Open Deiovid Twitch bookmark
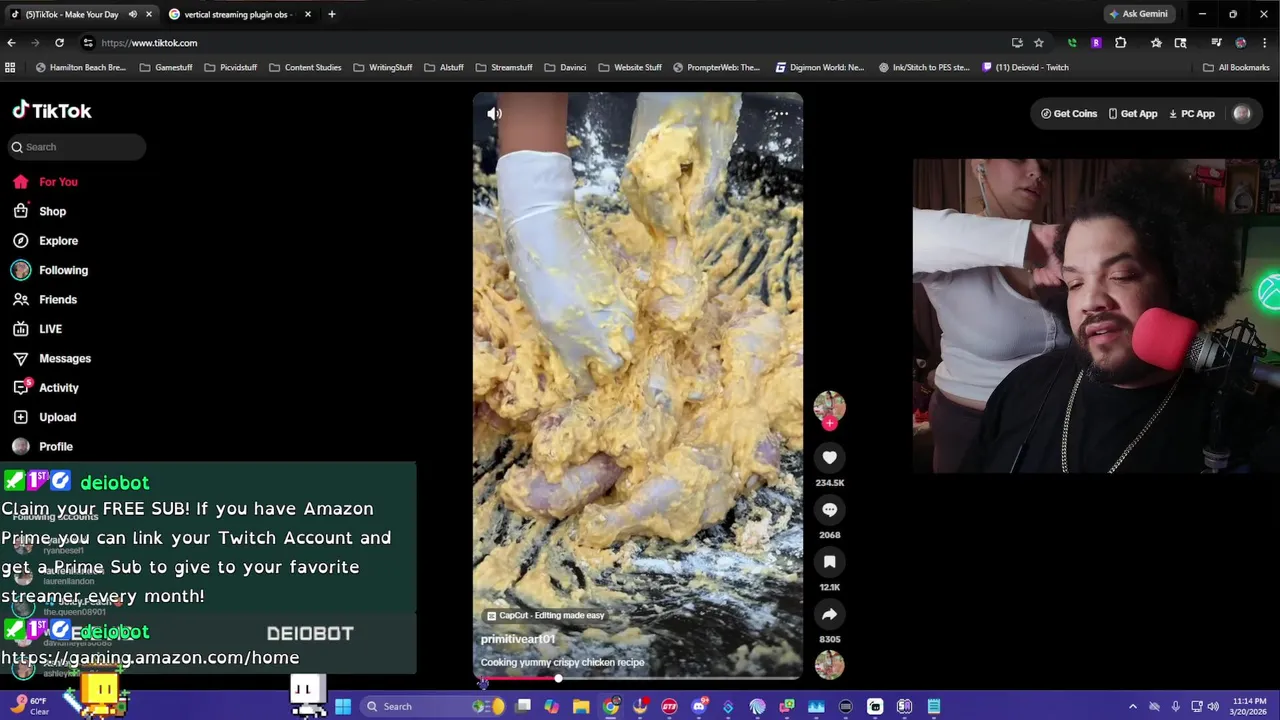This screenshot has height=720, width=1280. tap(1025, 68)
